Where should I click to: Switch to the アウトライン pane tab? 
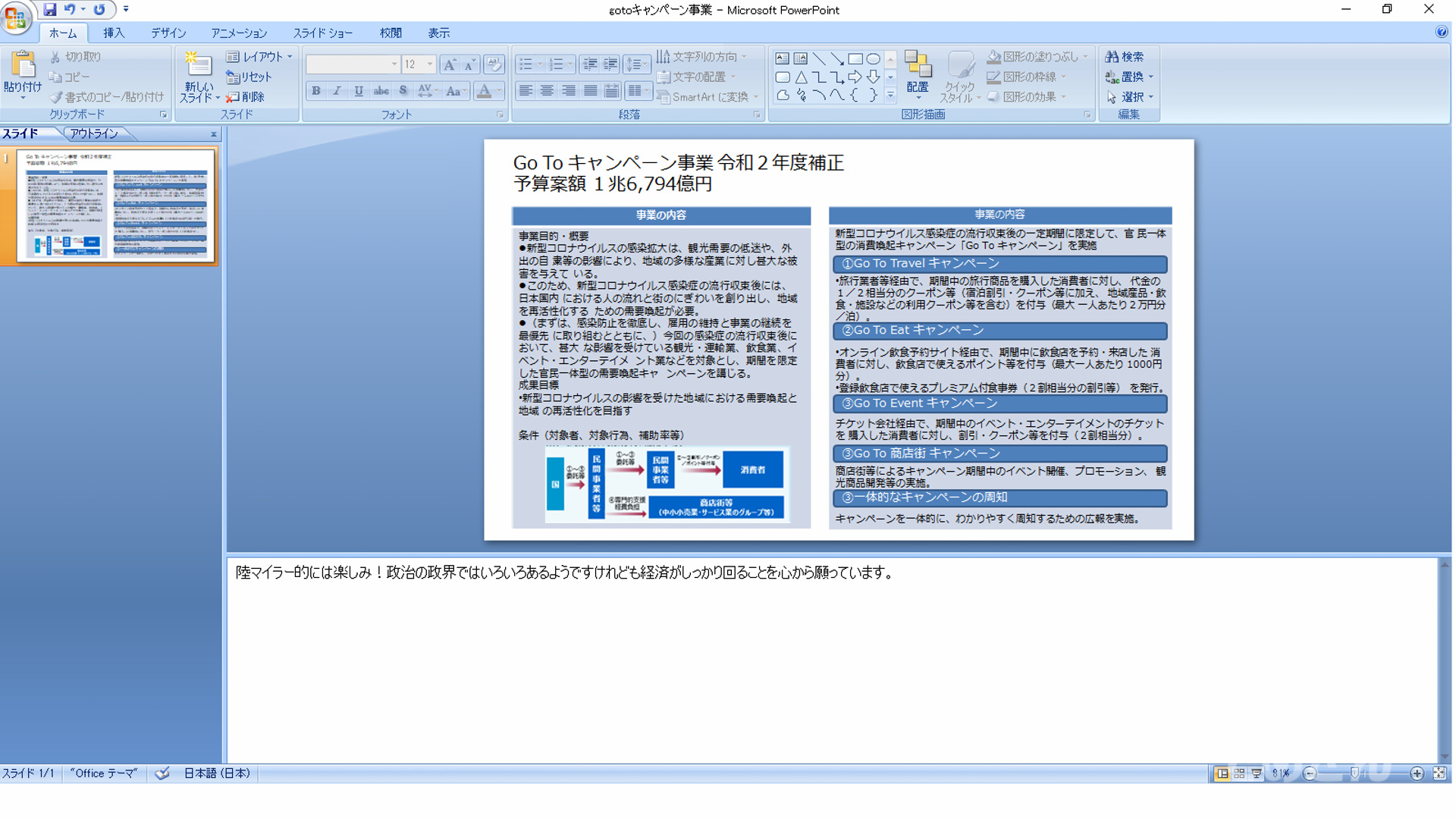[x=94, y=133]
